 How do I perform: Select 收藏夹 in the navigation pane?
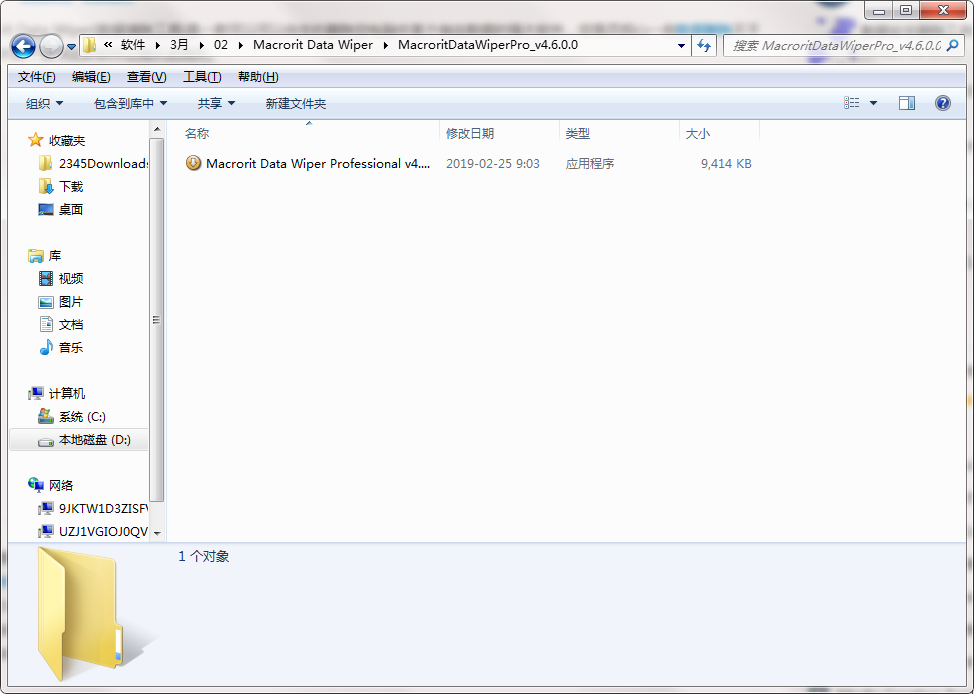click(x=67, y=141)
